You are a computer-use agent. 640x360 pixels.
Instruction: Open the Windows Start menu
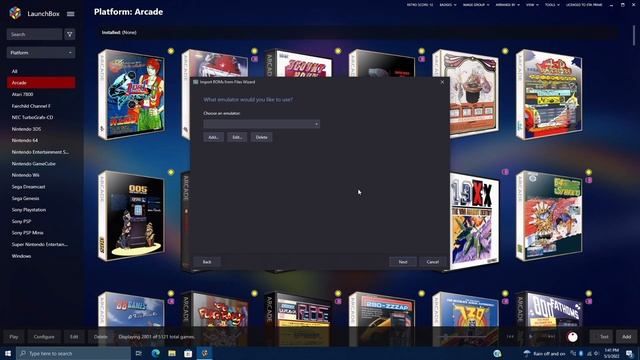[8, 353]
